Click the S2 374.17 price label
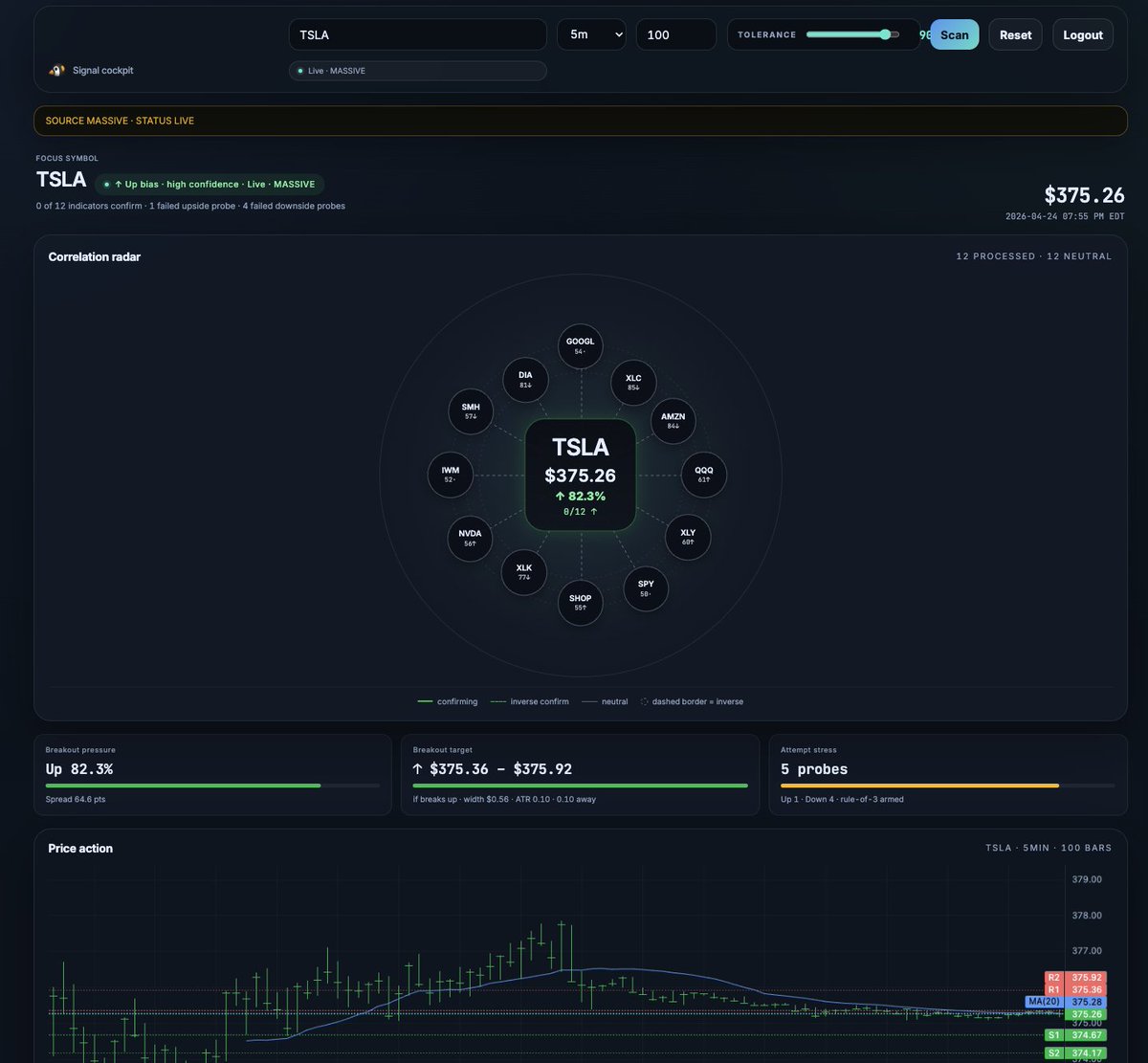Viewport: 1148px width, 1063px height. (1074, 1053)
